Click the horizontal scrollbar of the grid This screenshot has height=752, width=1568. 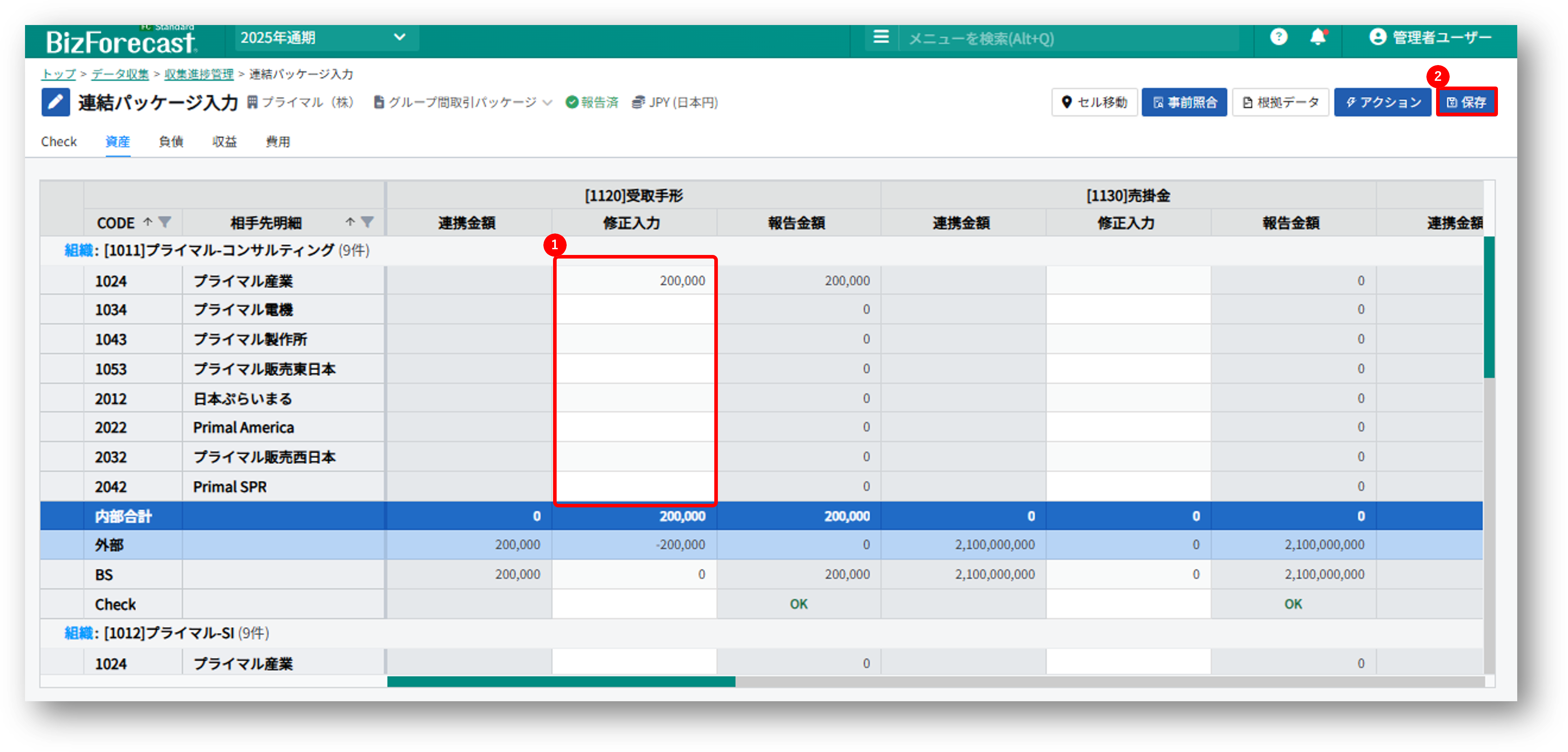click(561, 681)
